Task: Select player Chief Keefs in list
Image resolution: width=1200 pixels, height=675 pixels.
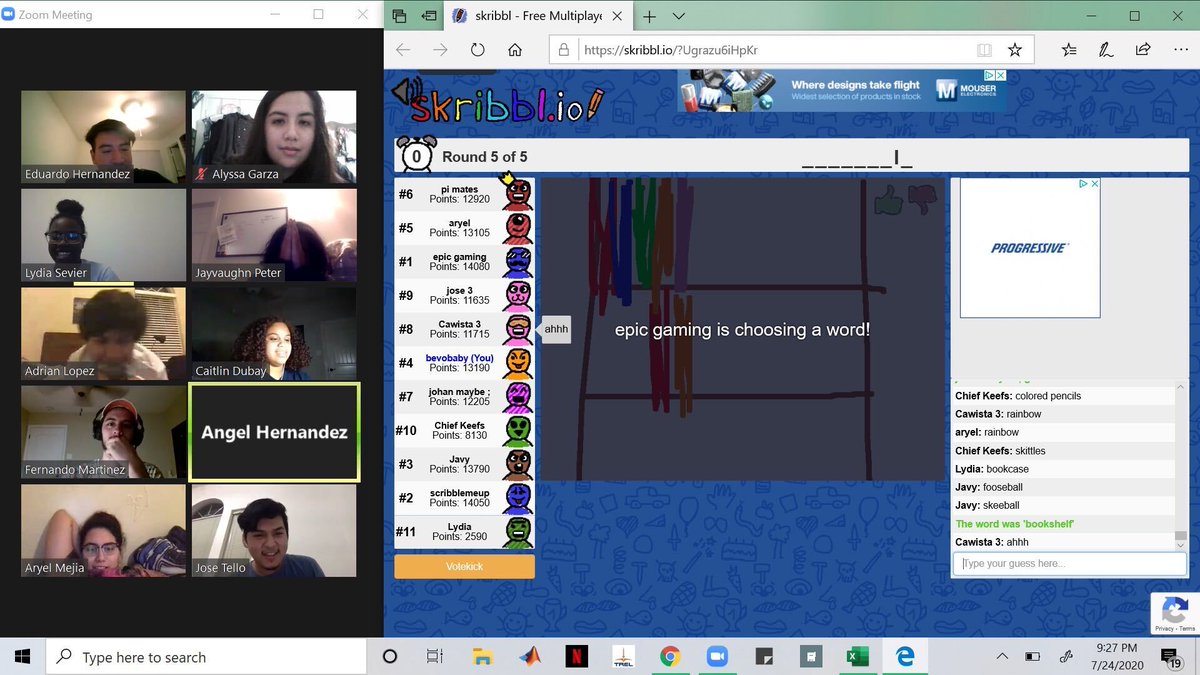Action: point(464,431)
